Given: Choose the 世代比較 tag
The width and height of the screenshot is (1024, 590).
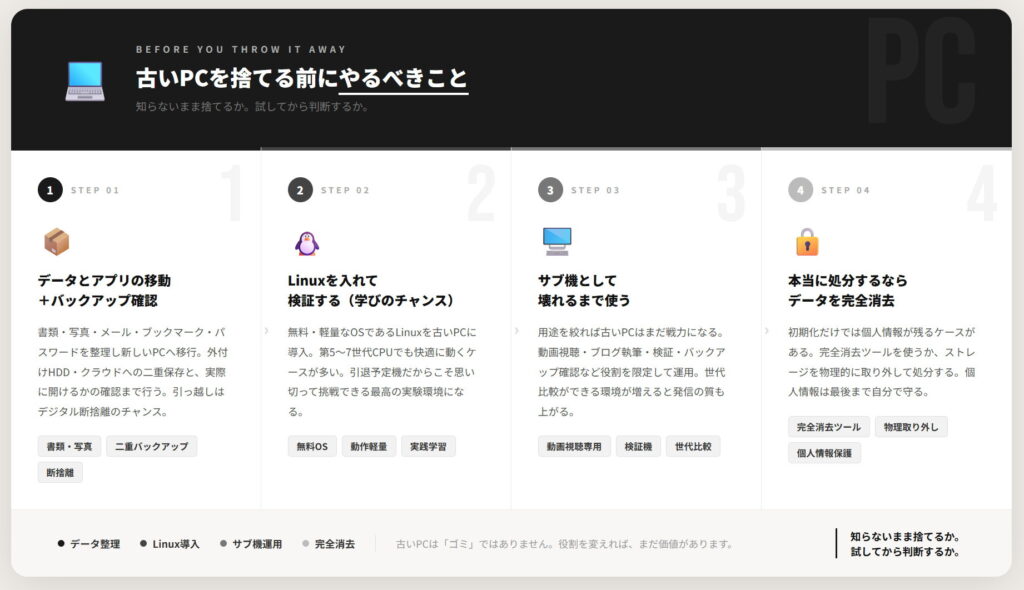Looking at the screenshot, I should pyautogui.click(x=693, y=446).
